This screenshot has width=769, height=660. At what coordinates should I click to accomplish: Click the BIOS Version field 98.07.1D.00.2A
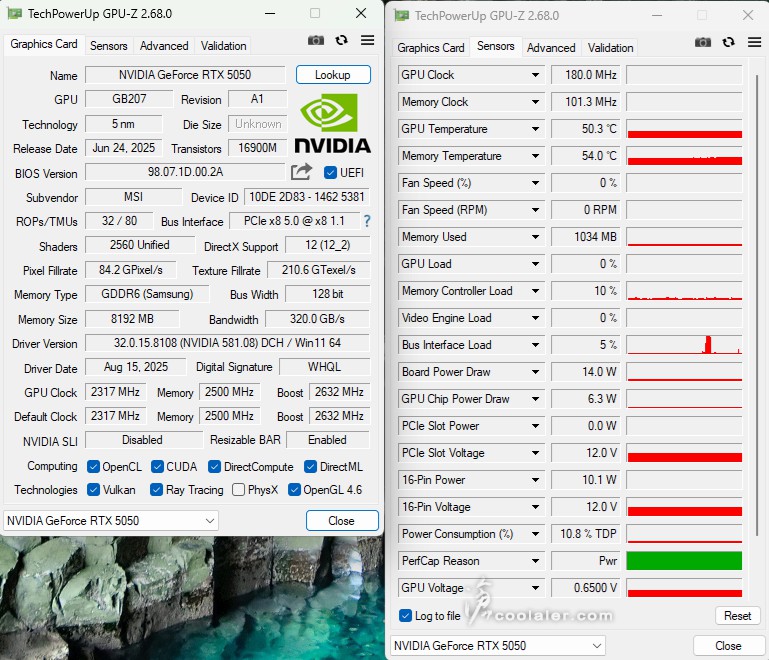(x=185, y=172)
